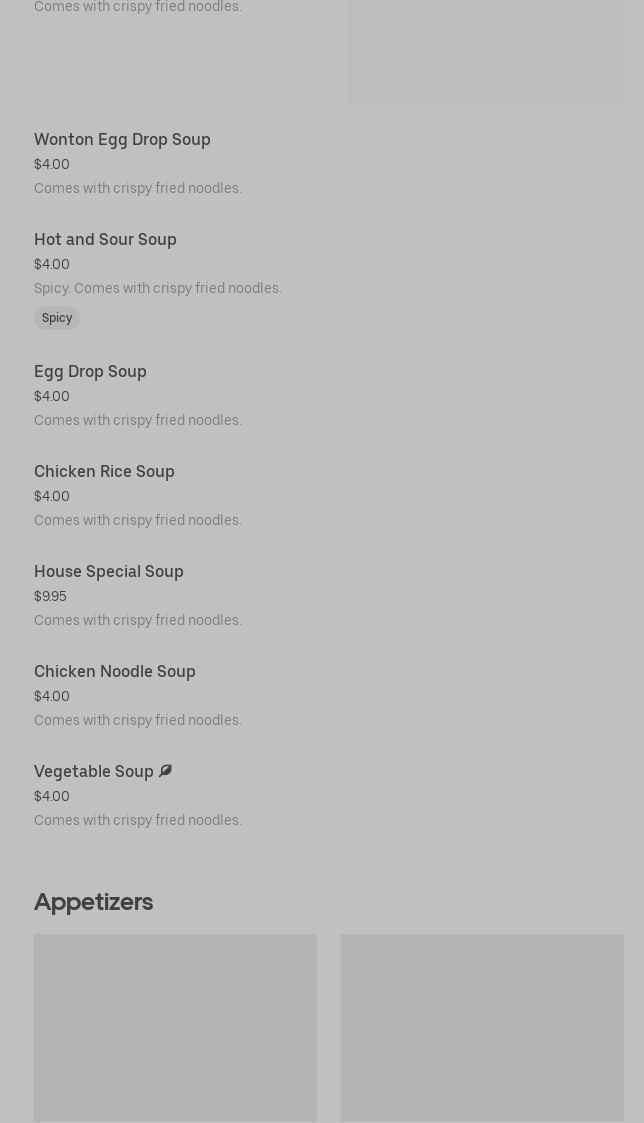
Task: Click the $9.95 price of House Special Soup
Action: point(50,597)
